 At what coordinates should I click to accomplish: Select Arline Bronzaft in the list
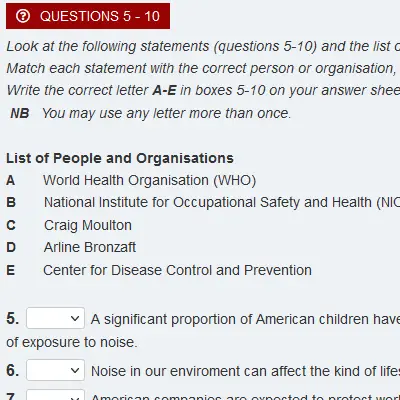coord(90,247)
